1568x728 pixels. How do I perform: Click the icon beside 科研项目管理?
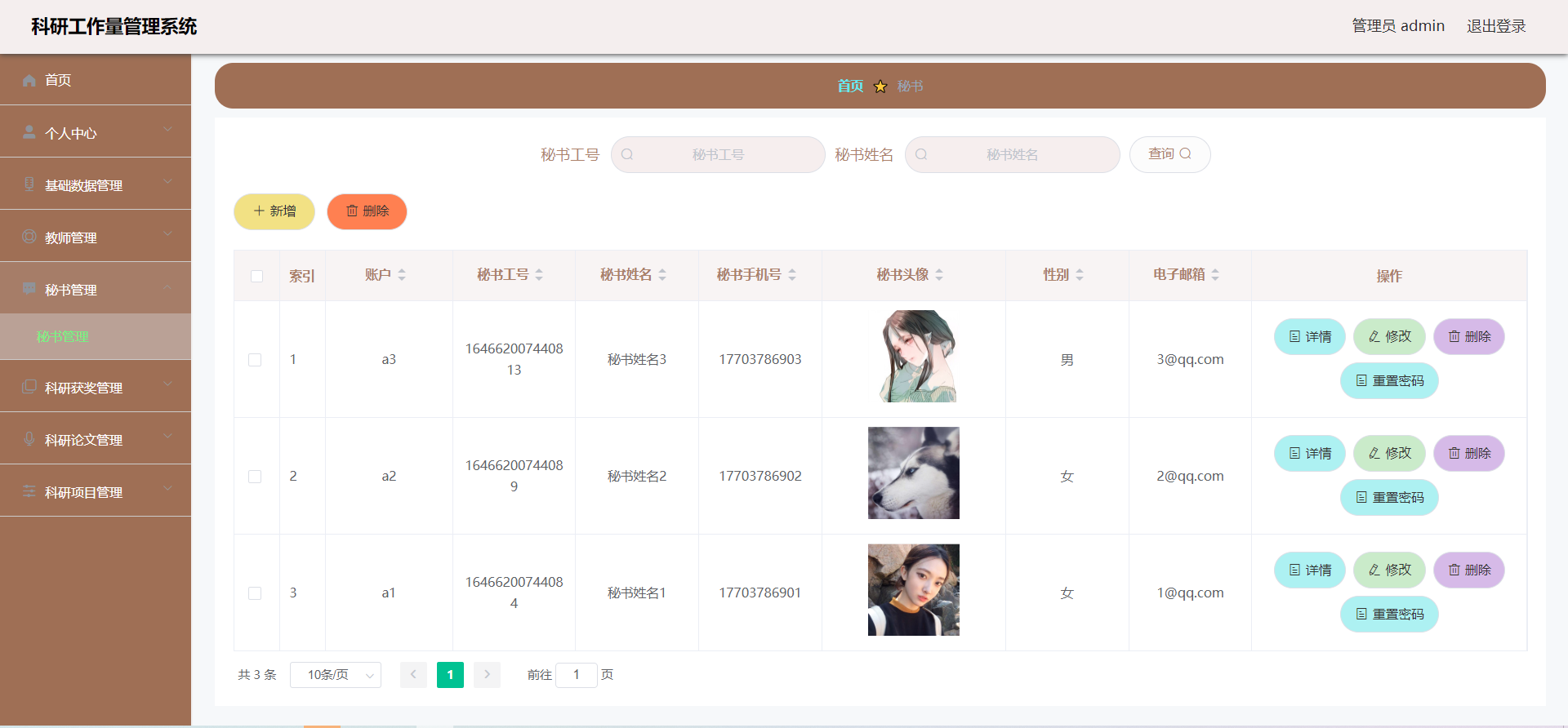point(29,491)
